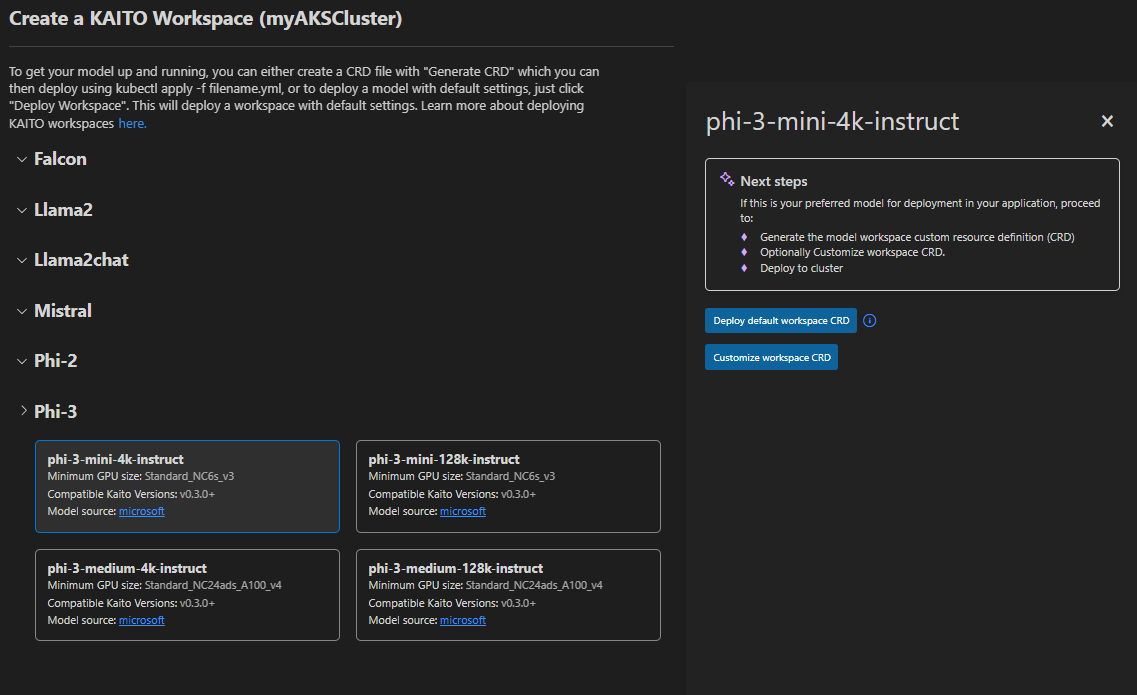Click the info icon beside Deploy default workspace CRD
1137x695 pixels.
point(869,321)
